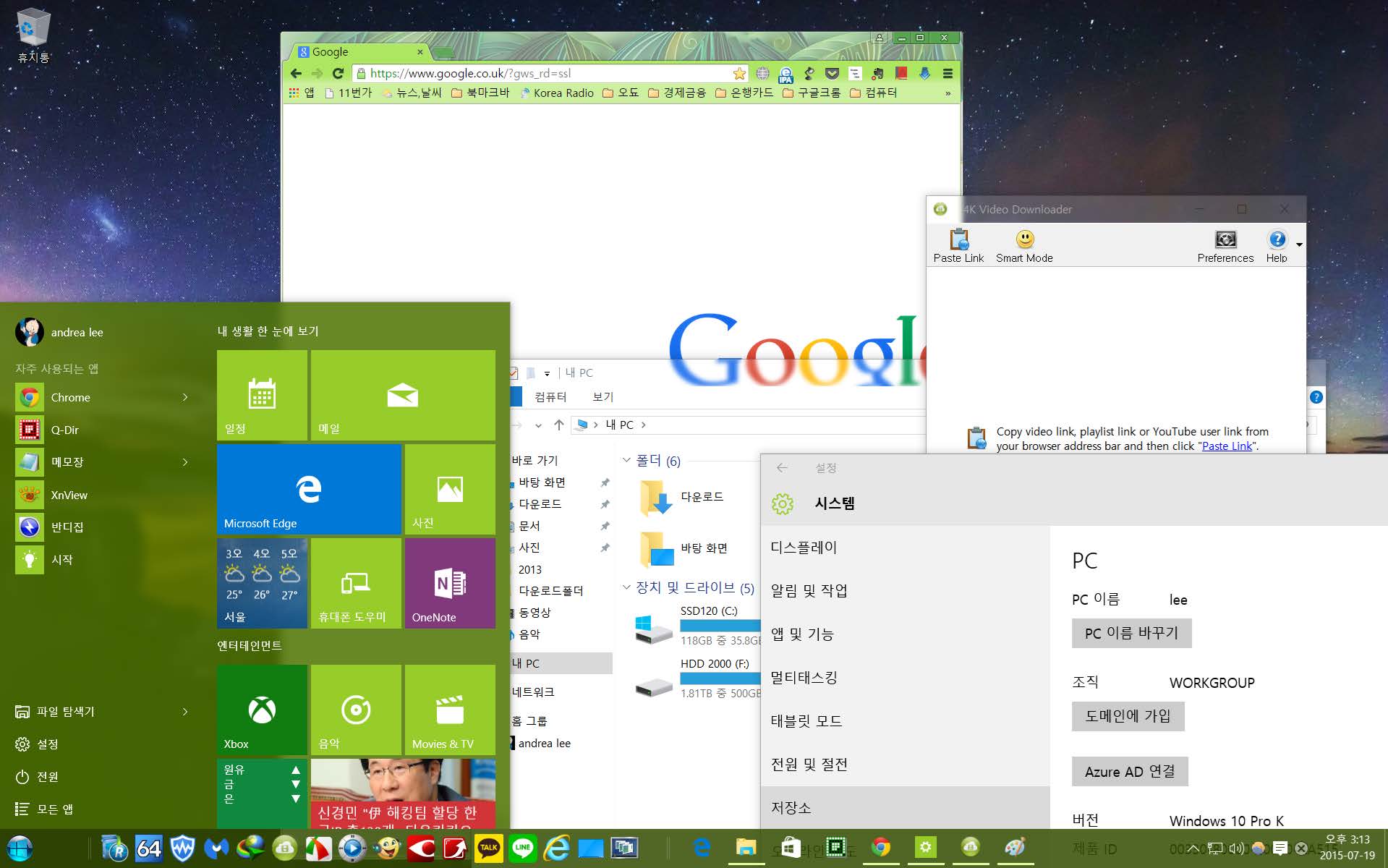1388x868 pixels.
Task: Toggle Smart Mode smiley icon
Action: (x=1025, y=239)
